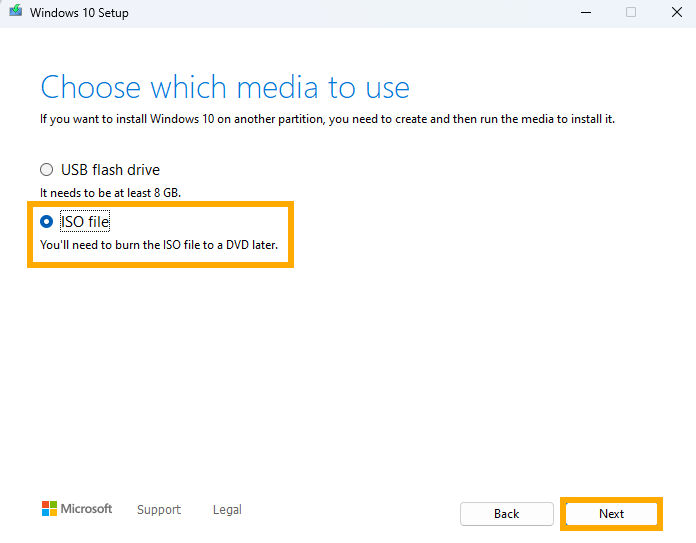Screen dimensions: 696x543
Task: Open the Legal link
Action: point(227,509)
